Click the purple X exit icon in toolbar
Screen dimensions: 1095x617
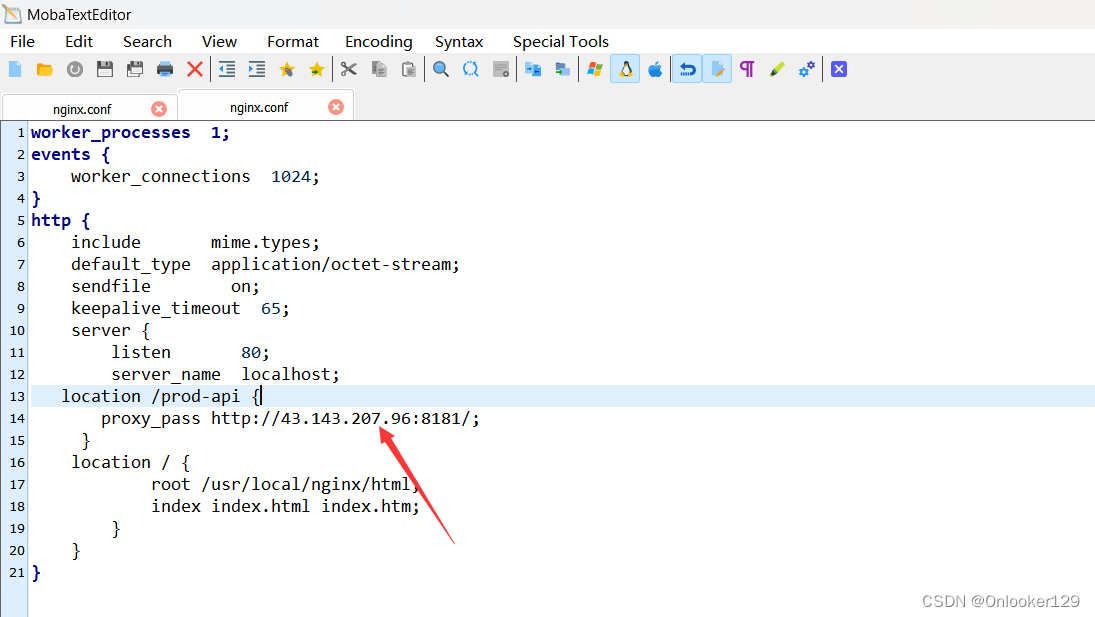pos(839,69)
